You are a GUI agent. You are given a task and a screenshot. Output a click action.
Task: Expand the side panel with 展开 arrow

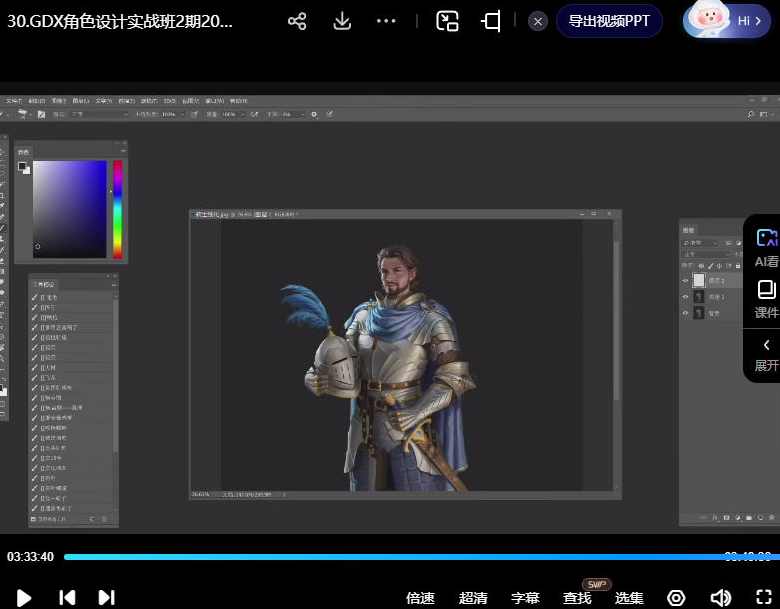click(x=766, y=354)
